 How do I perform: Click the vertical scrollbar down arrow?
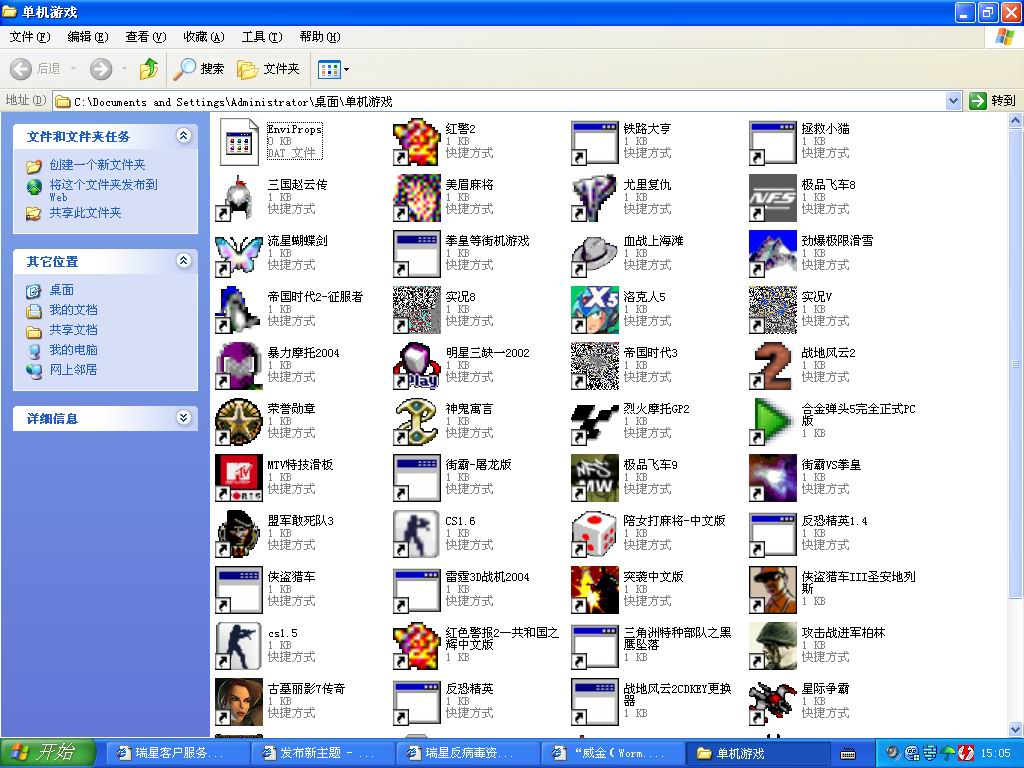tap(1016, 729)
